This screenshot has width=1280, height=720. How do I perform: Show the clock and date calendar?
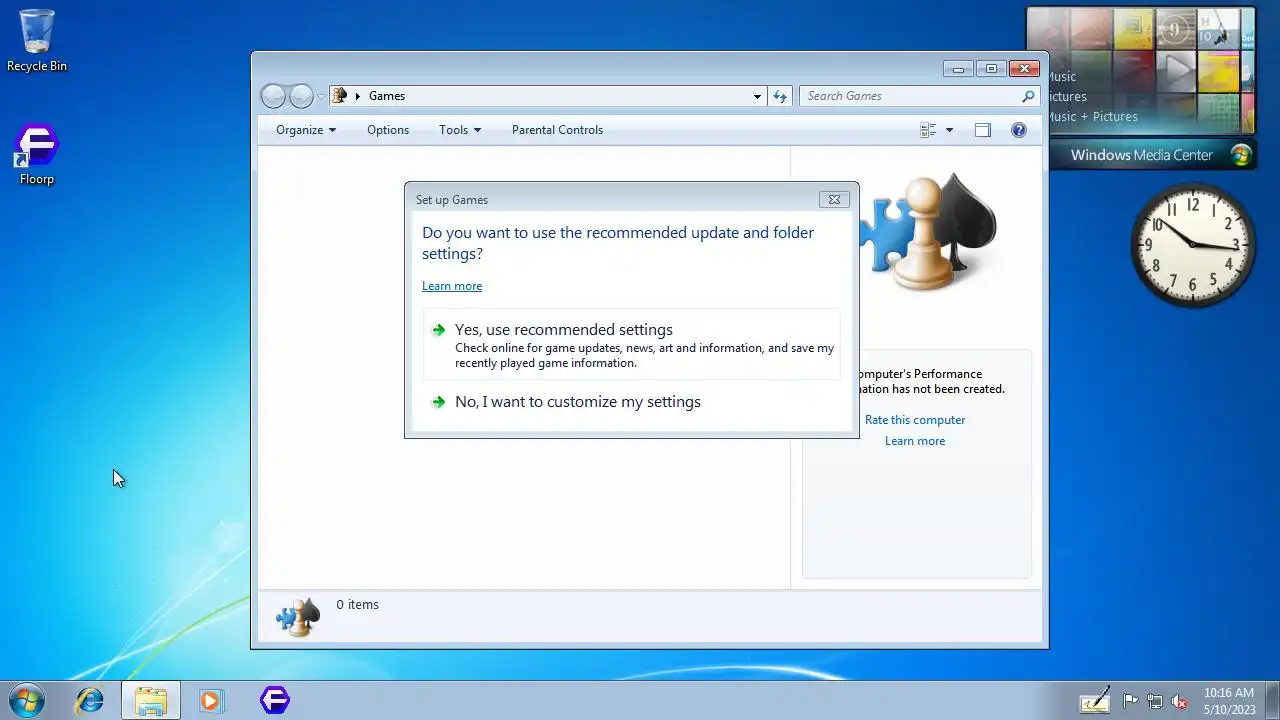click(x=1229, y=700)
